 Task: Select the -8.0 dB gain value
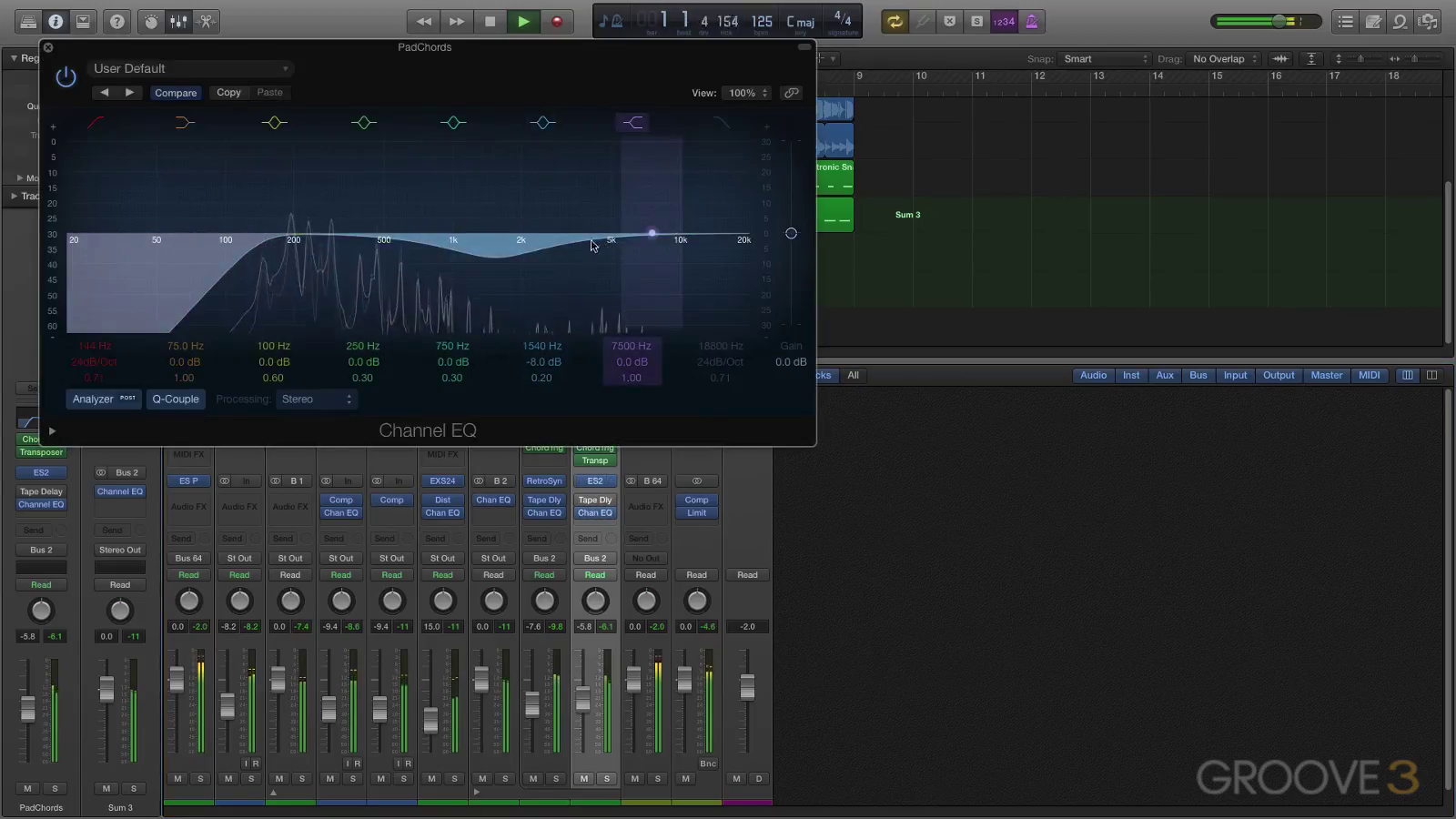pyautogui.click(x=542, y=361)
